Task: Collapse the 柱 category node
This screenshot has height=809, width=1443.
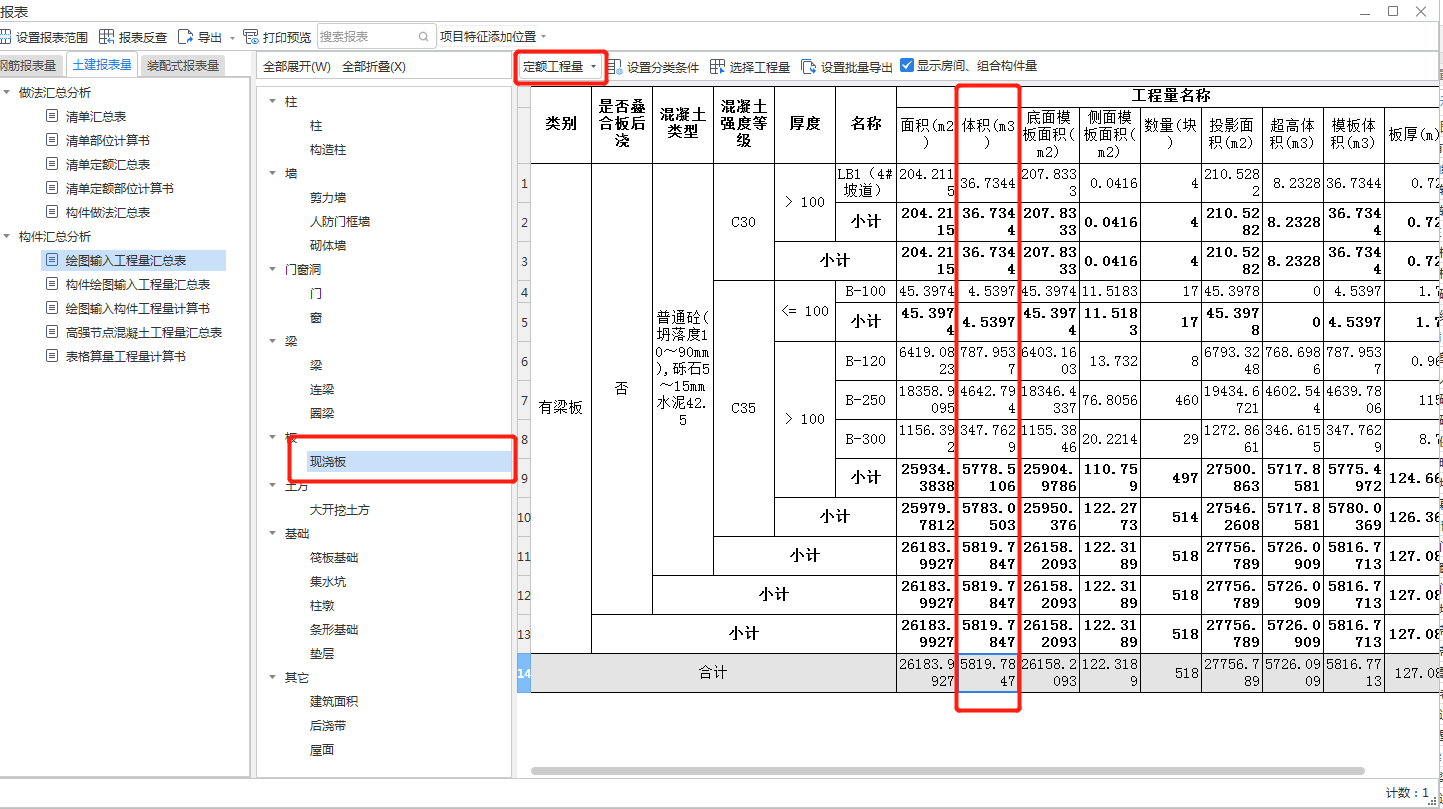Action: pos(273,102)
